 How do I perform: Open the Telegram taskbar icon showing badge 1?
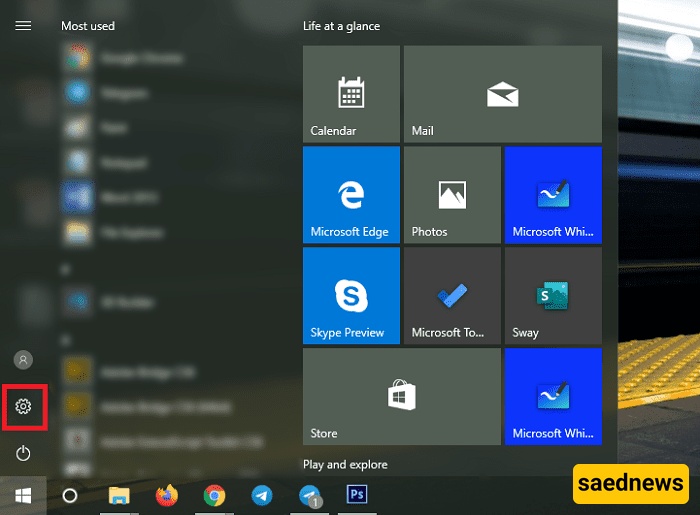click(310, 495)
